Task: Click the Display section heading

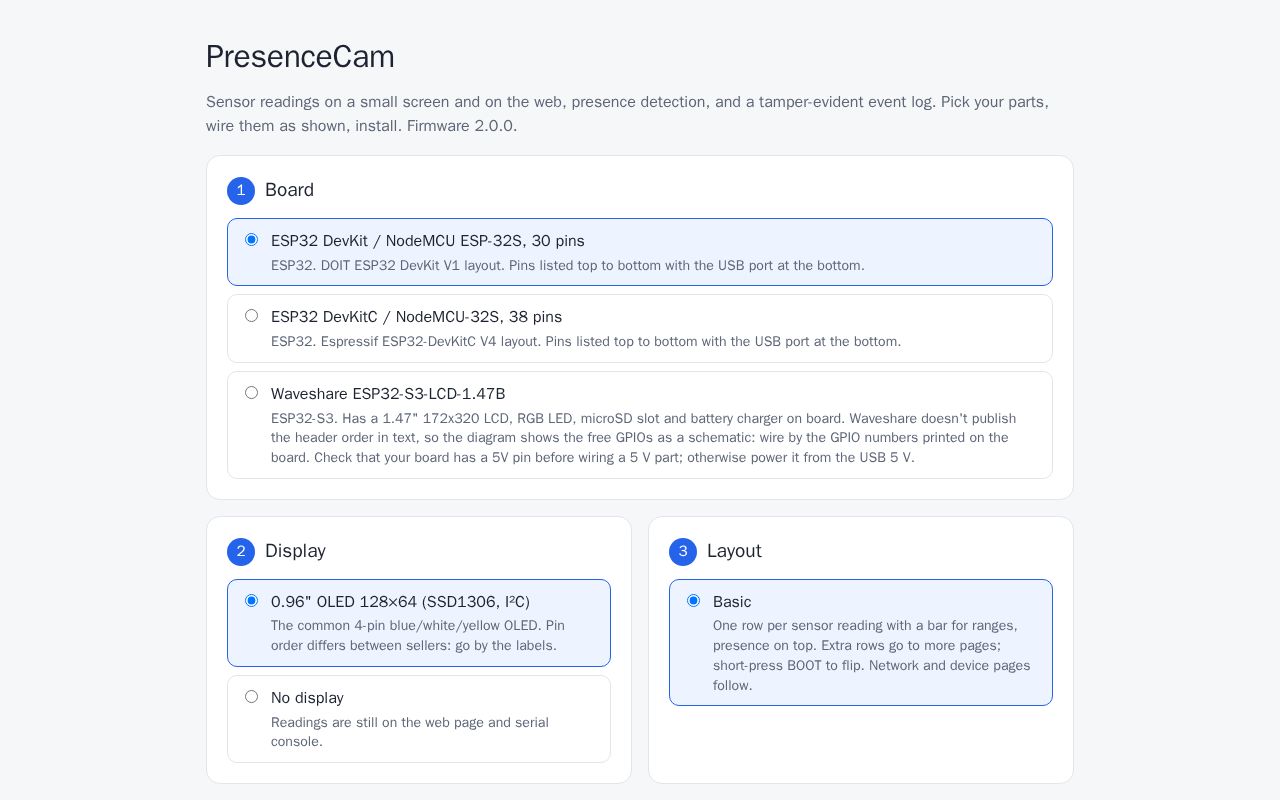Action: coord(295,551)
